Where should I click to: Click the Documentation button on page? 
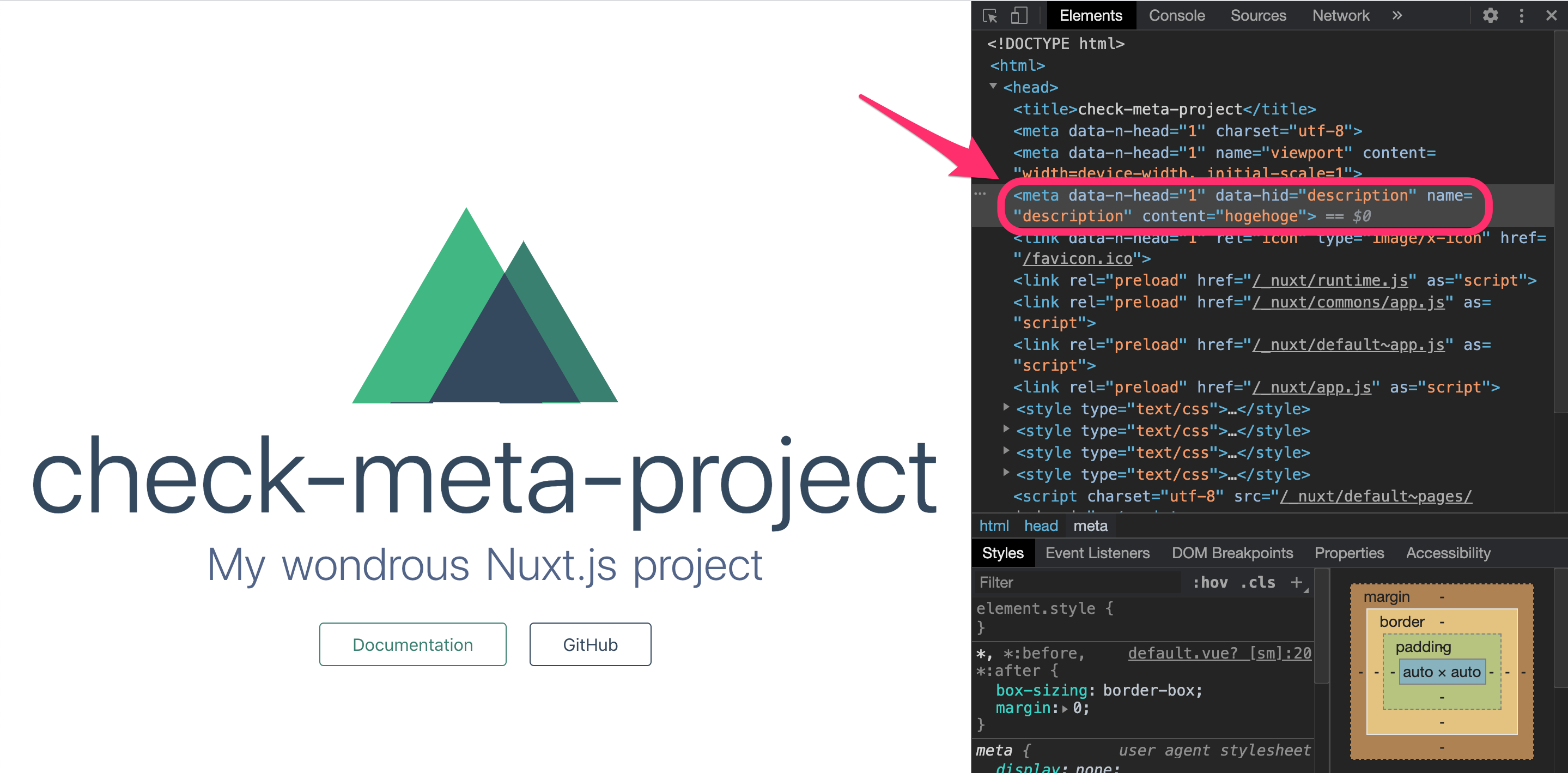pos(412,644)
